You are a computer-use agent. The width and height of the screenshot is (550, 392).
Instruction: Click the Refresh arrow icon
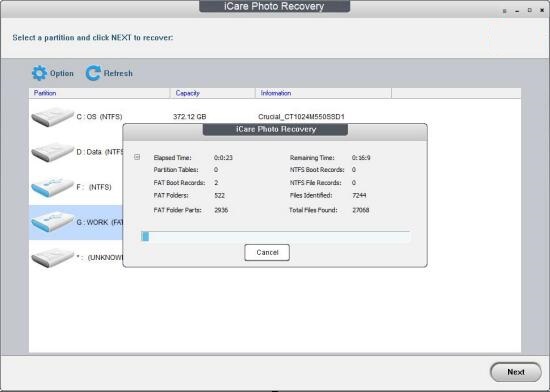click(93, 73)
